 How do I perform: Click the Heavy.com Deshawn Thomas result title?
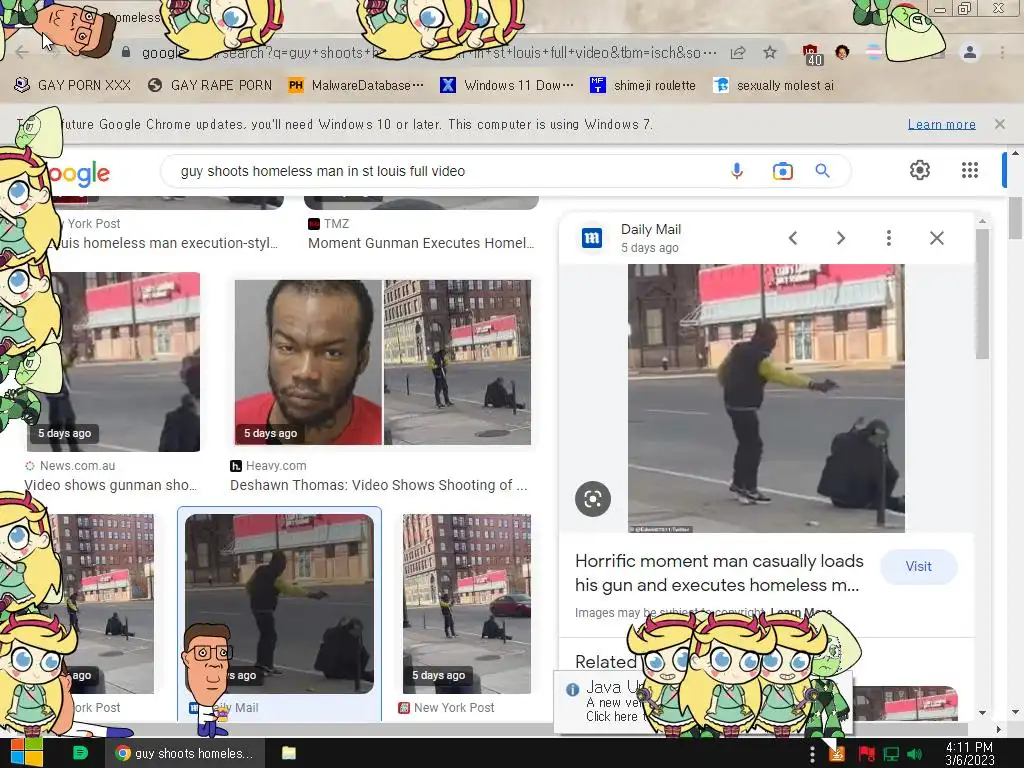tap(378, 485)
